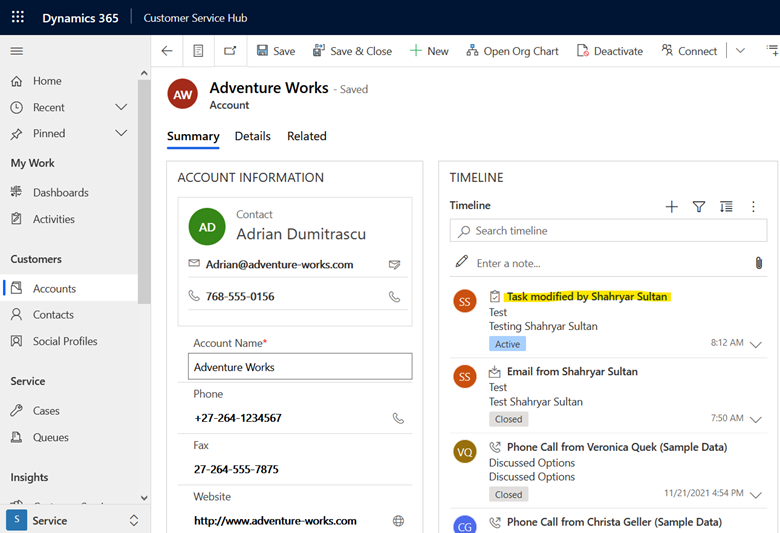Click the phone icon beside +27-264-1234567
The image size is (780, 533).
(398, 418)
